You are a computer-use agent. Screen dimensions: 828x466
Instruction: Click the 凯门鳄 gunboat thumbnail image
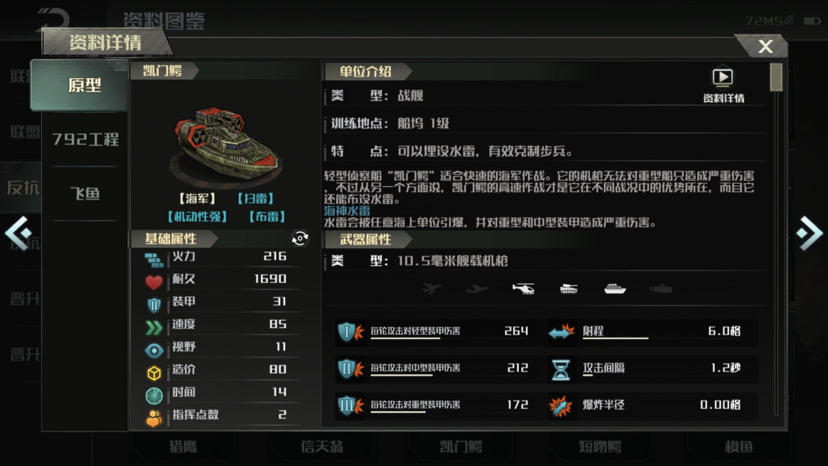pos(226,144)
